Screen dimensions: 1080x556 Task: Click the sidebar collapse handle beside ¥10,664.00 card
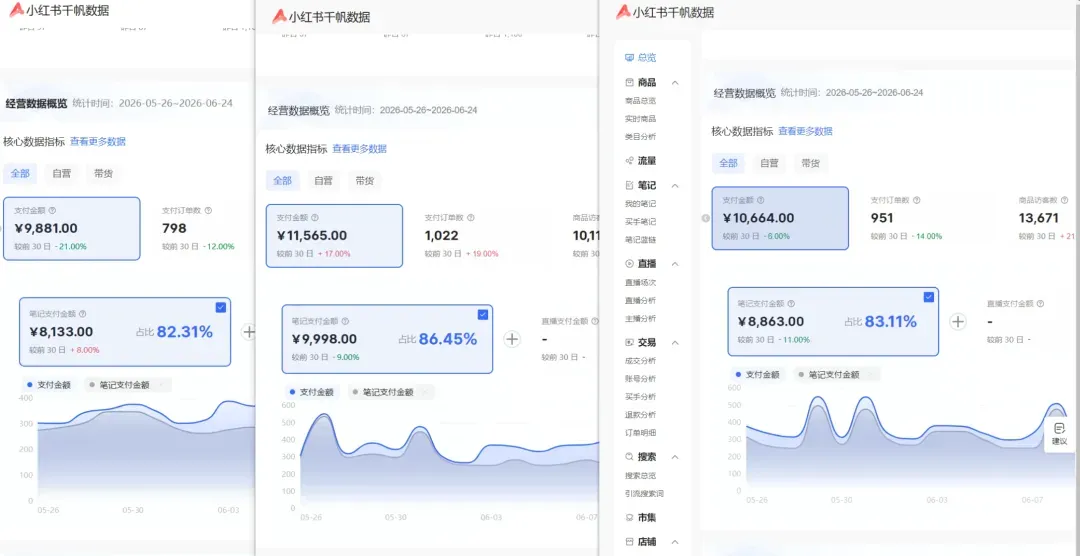pyautogui.click(x=705, y=218)
